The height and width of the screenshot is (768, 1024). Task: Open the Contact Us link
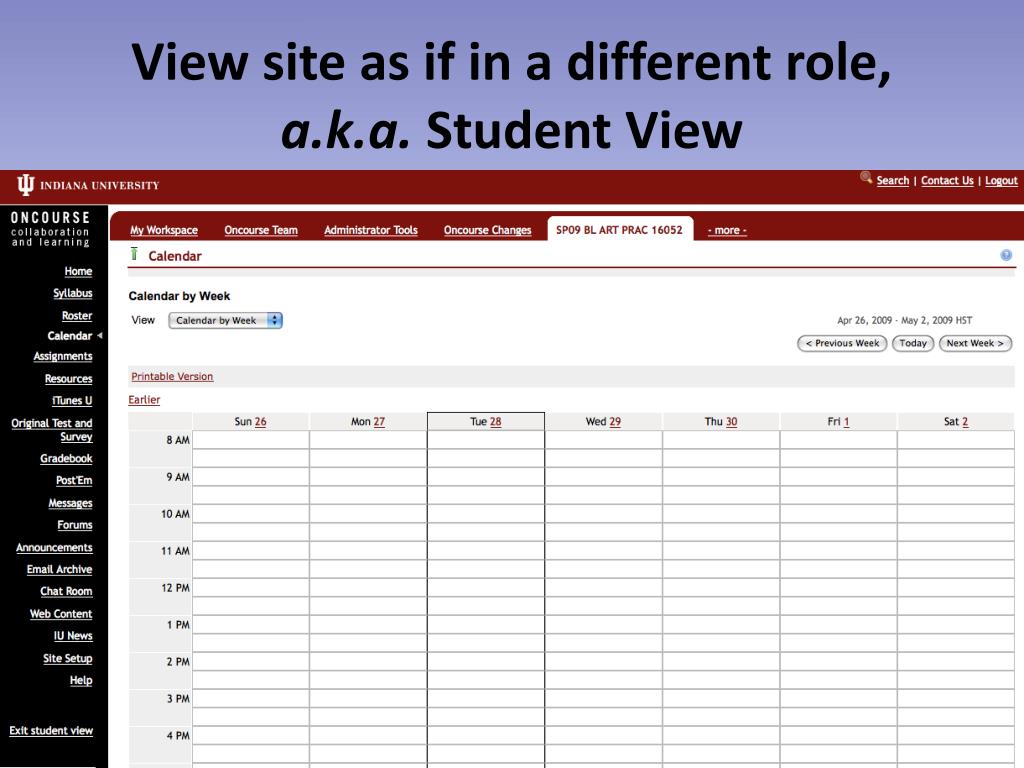947,180
